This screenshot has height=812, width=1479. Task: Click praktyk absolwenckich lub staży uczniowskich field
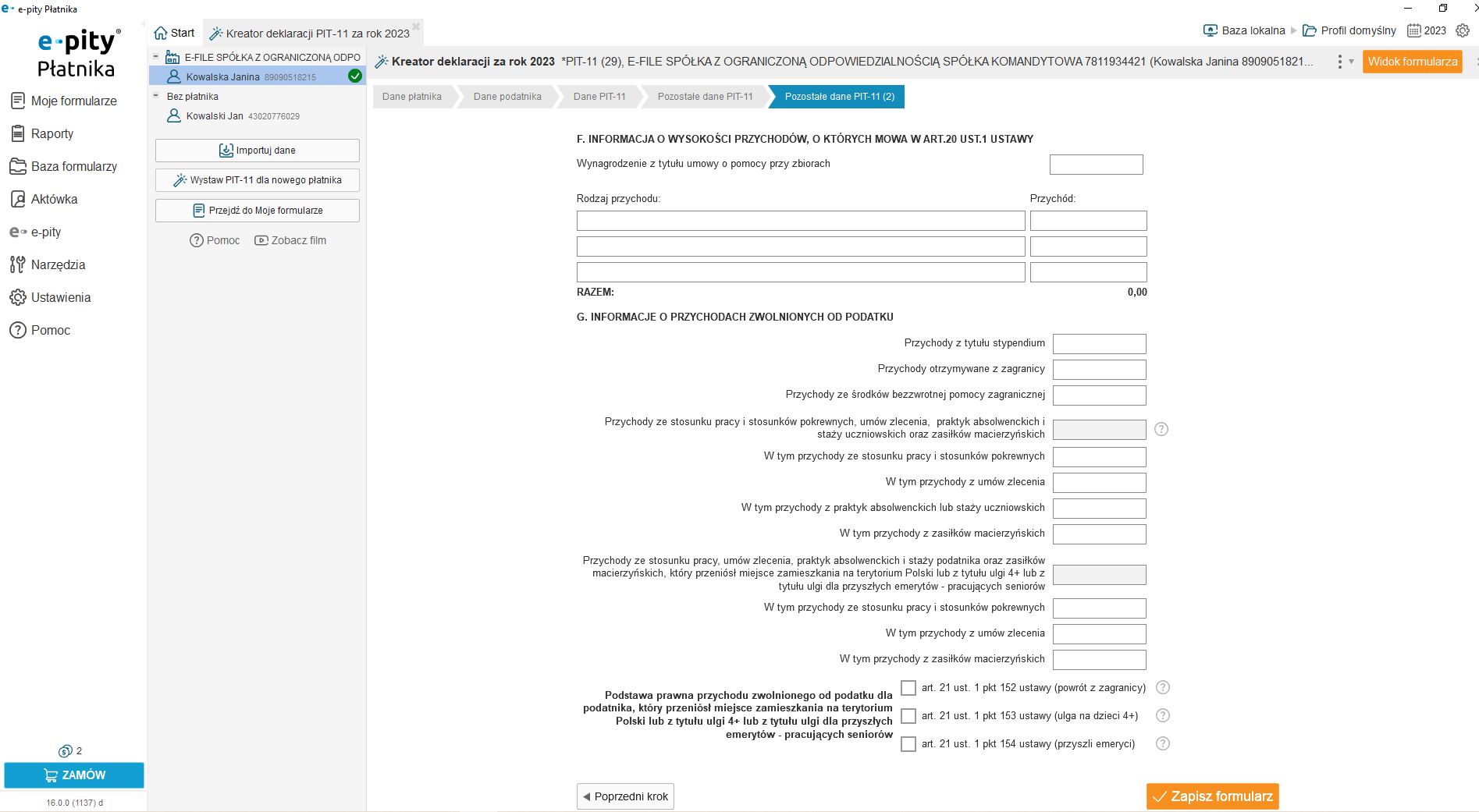tap(1100, 509)
